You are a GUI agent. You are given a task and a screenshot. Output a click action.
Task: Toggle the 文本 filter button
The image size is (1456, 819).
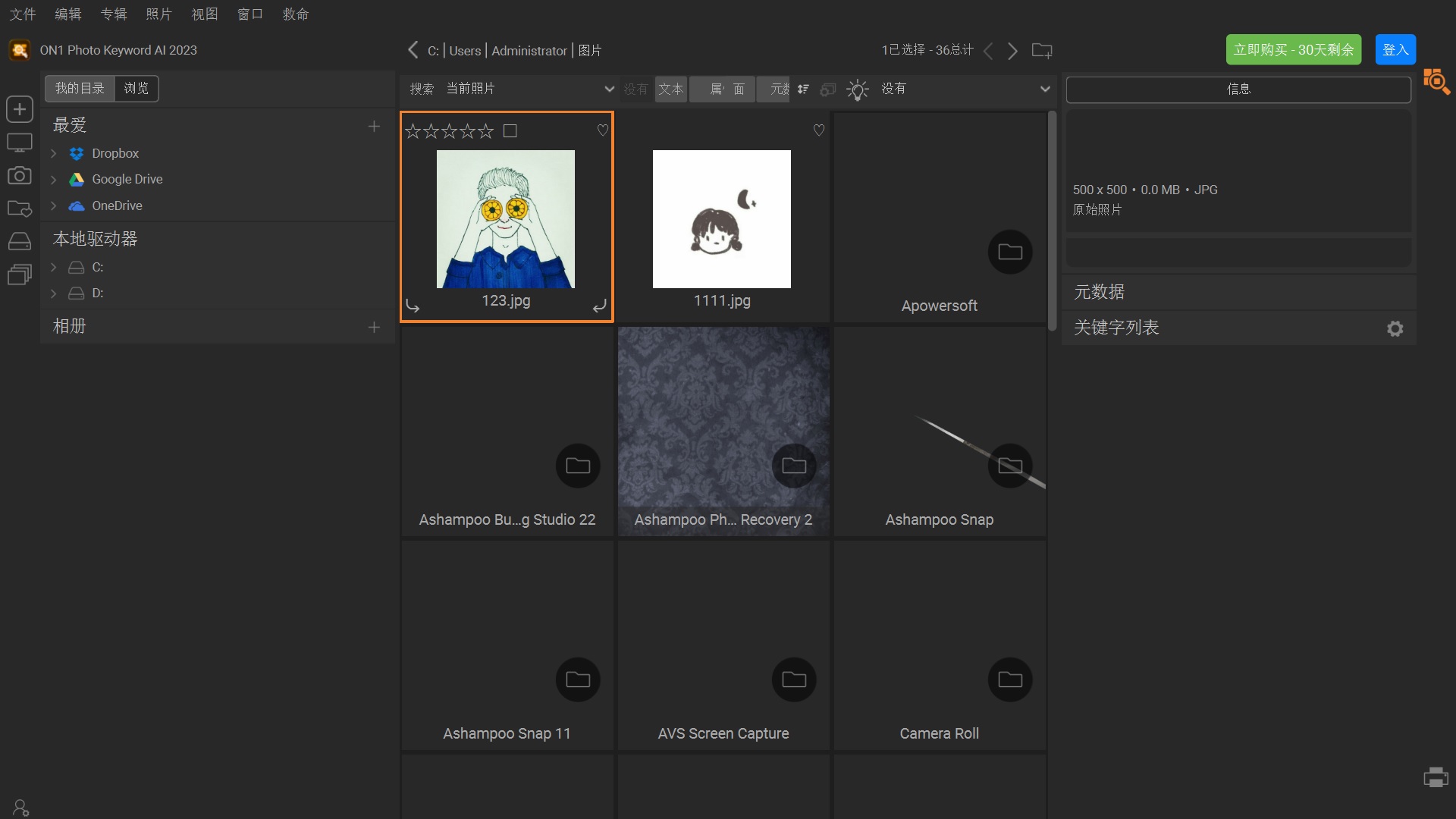pyautogui.click(x=670, y=89)
